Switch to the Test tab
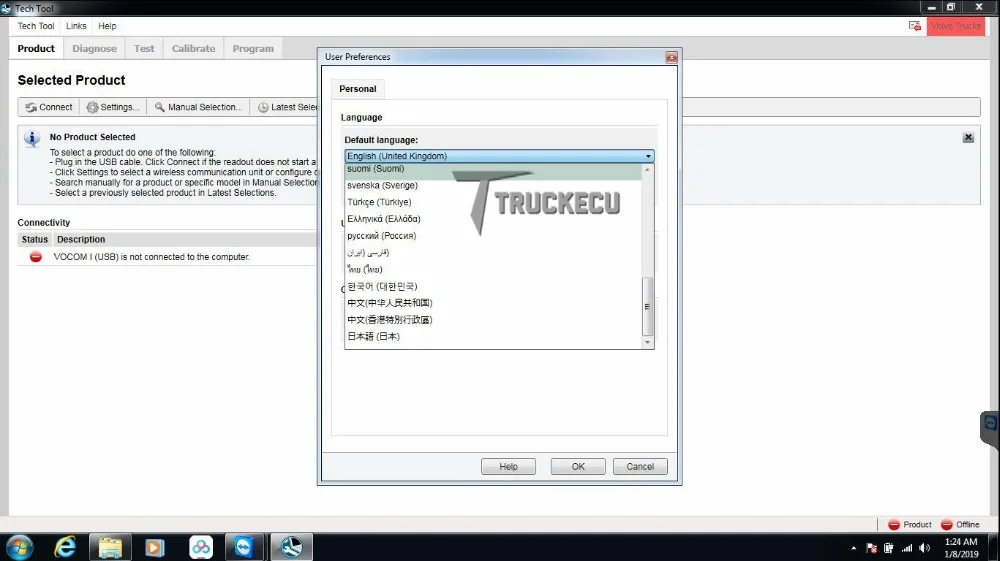Screen dimensions: 1000x561 (144, 48)
